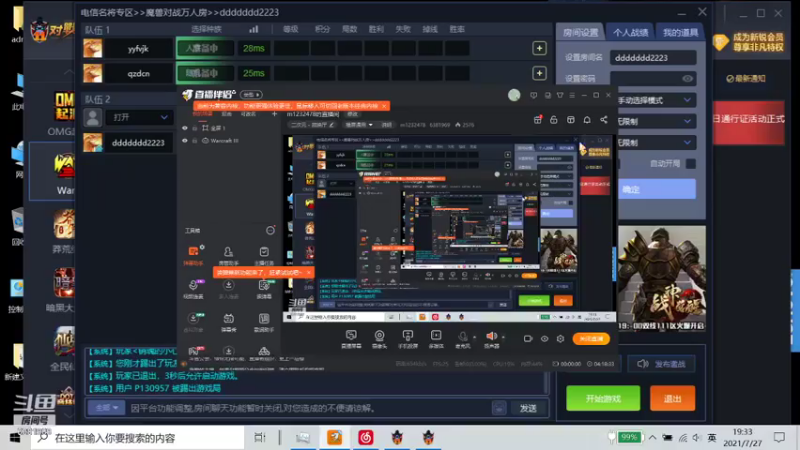This screenshot has height=450, width=800.
Task: Click plus button on qzdcn row
Action: (539, 73)
